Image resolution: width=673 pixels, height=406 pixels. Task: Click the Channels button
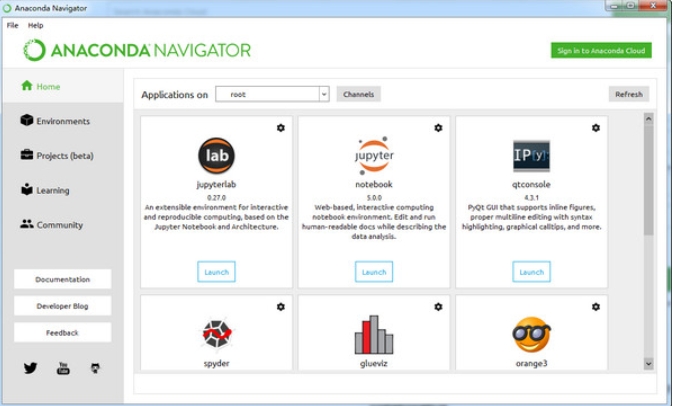pos(358,94)
